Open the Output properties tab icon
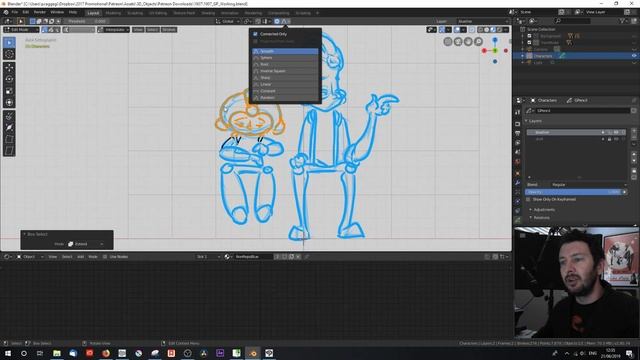The image size is (640, 360). [518, 133]
